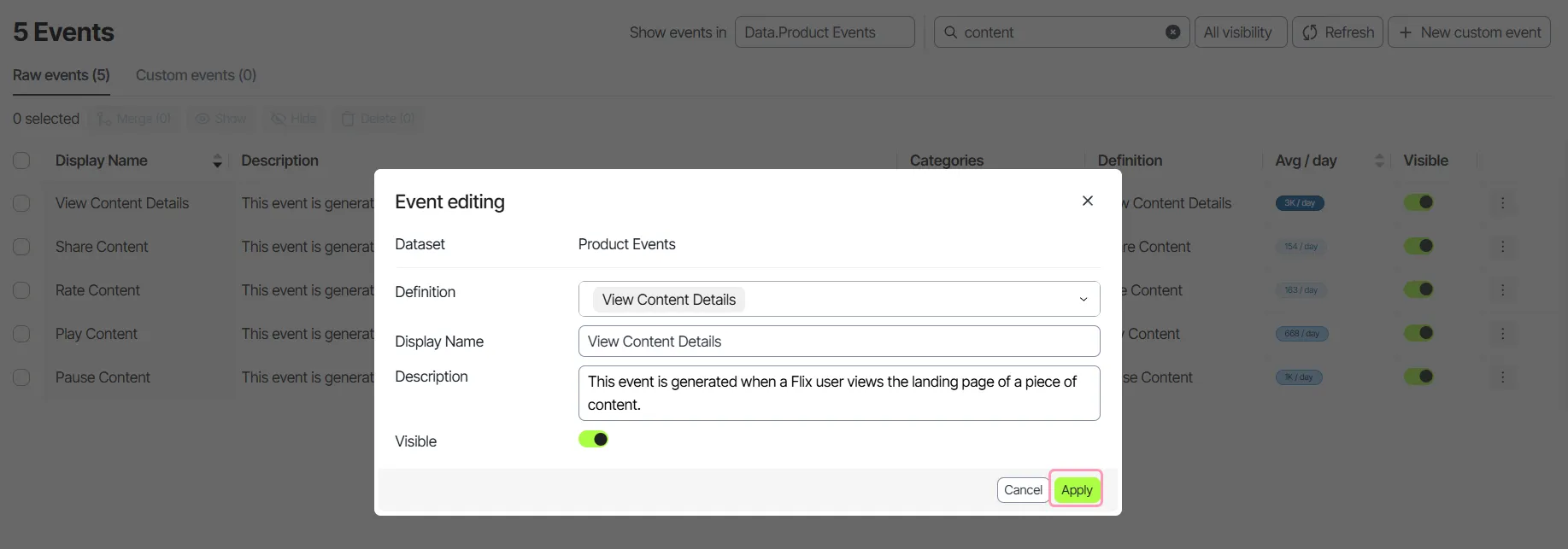Click the Product Events dataset value

626,244
